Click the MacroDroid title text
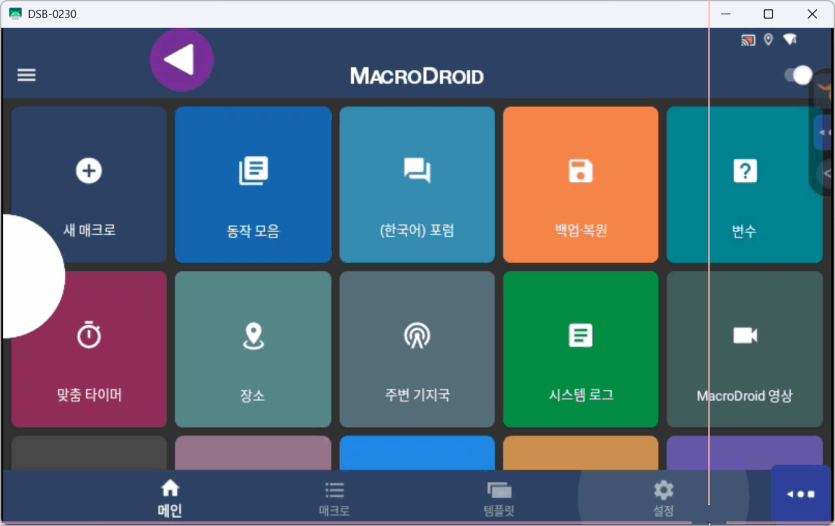835x526 pixels. (x=417, y=76)
